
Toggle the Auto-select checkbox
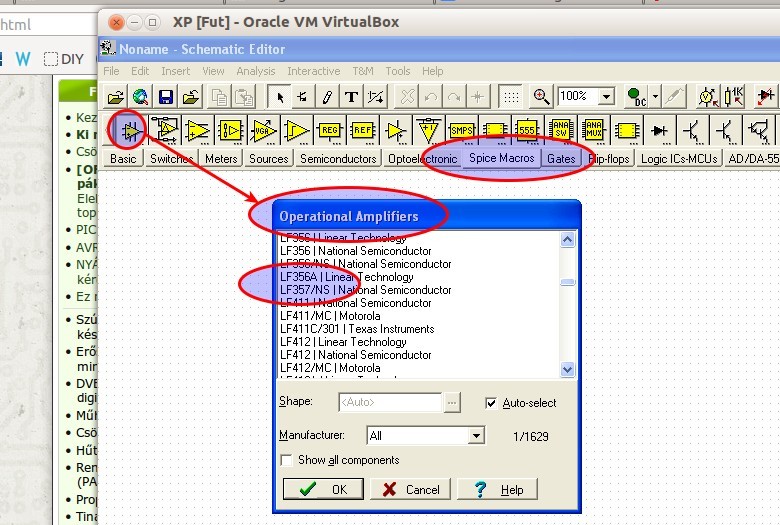pyautogui.click(x=491, y=403)
